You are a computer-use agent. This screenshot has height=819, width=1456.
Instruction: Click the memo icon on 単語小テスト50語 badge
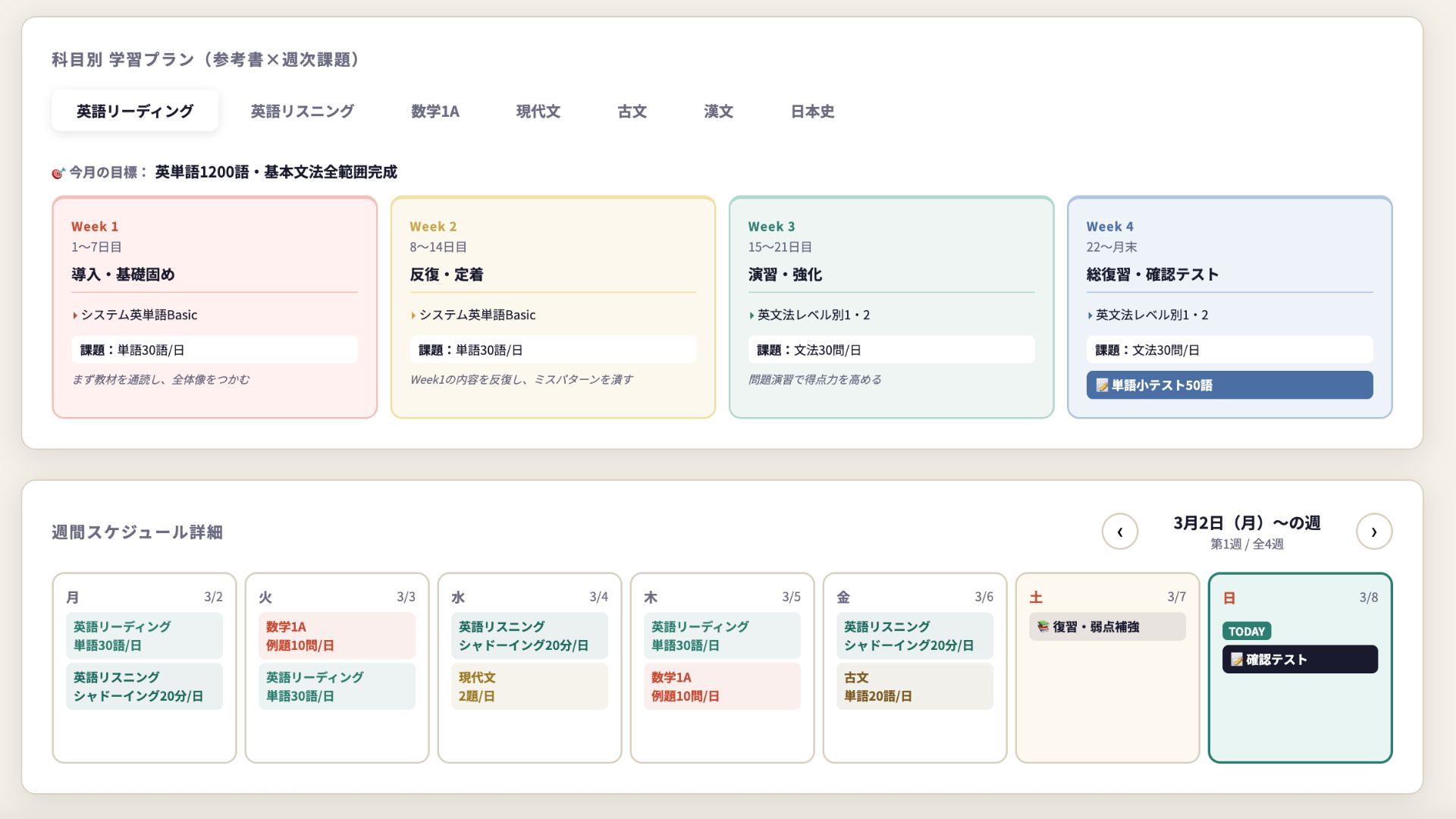(x=1104, y=385)
